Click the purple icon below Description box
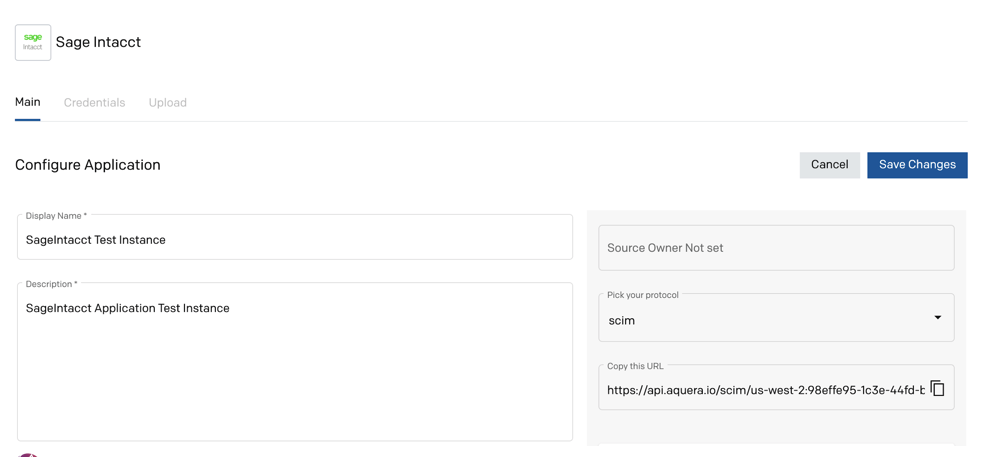Image resolution: width=1007 pixels, height=457 pixels. [x=28, y=454]
